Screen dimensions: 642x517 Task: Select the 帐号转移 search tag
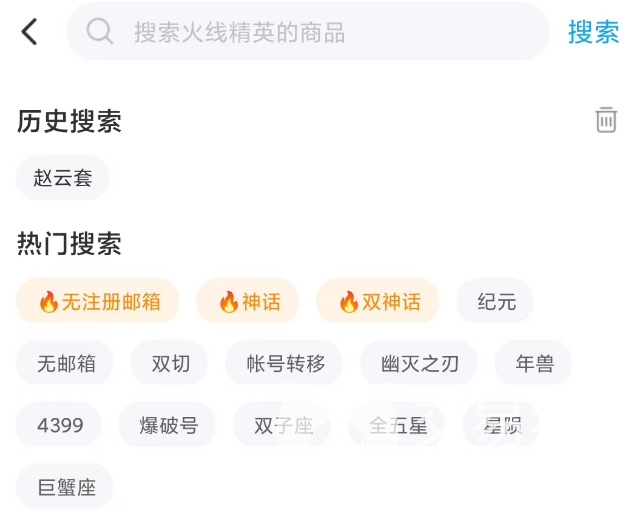(x=285, y=364)
